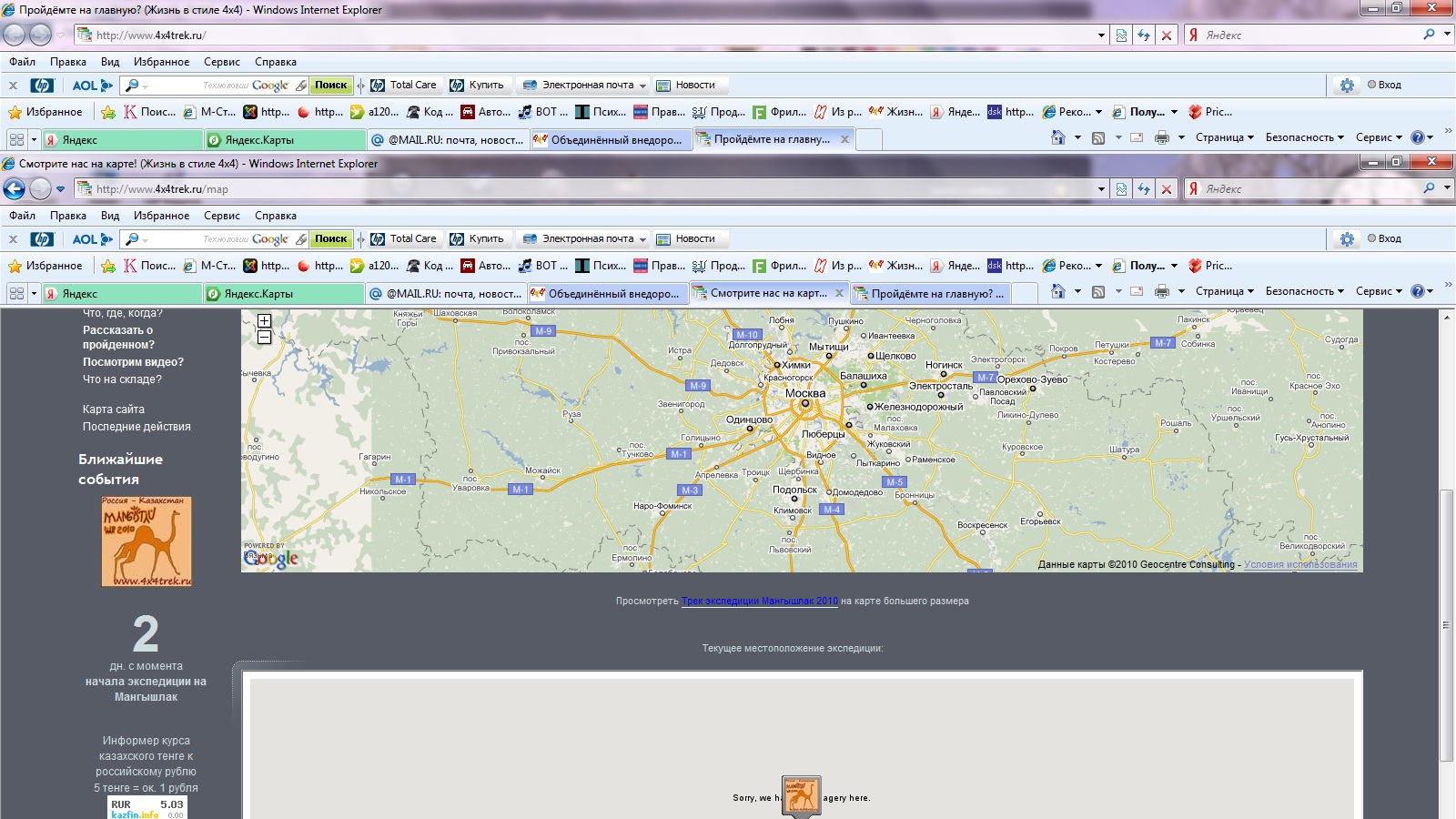Open the Безопасность dropdown in map window
Viewport: 1456px width, 819px height.
1304,291
